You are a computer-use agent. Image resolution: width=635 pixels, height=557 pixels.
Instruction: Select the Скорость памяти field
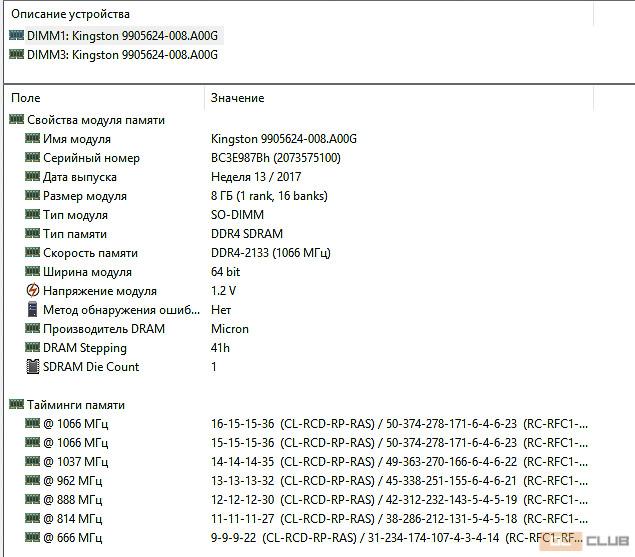(91, 253)
